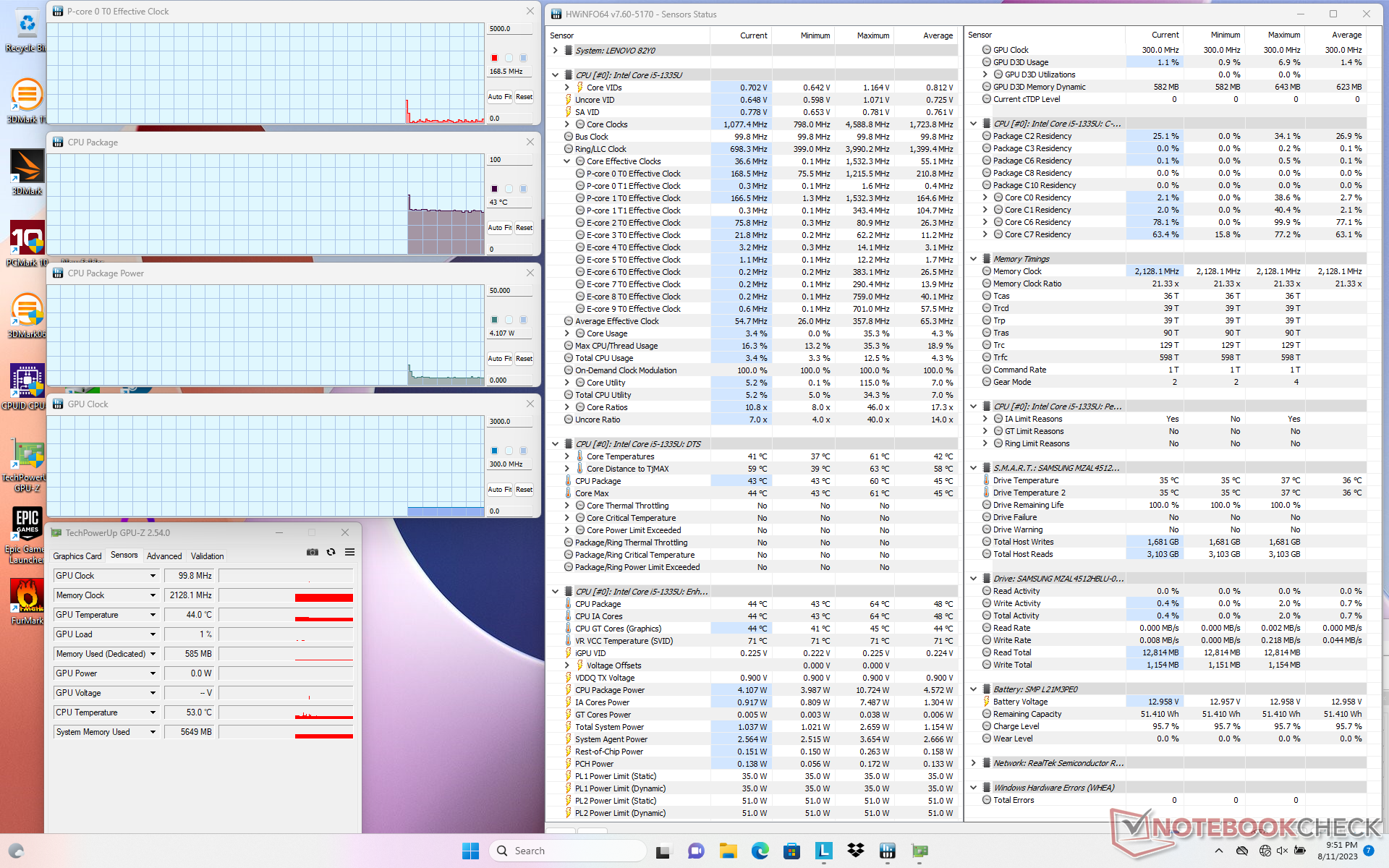The image size is (1389, 868).
Task: Open GPU-Z hamburger menu
Action: [349, 552]
